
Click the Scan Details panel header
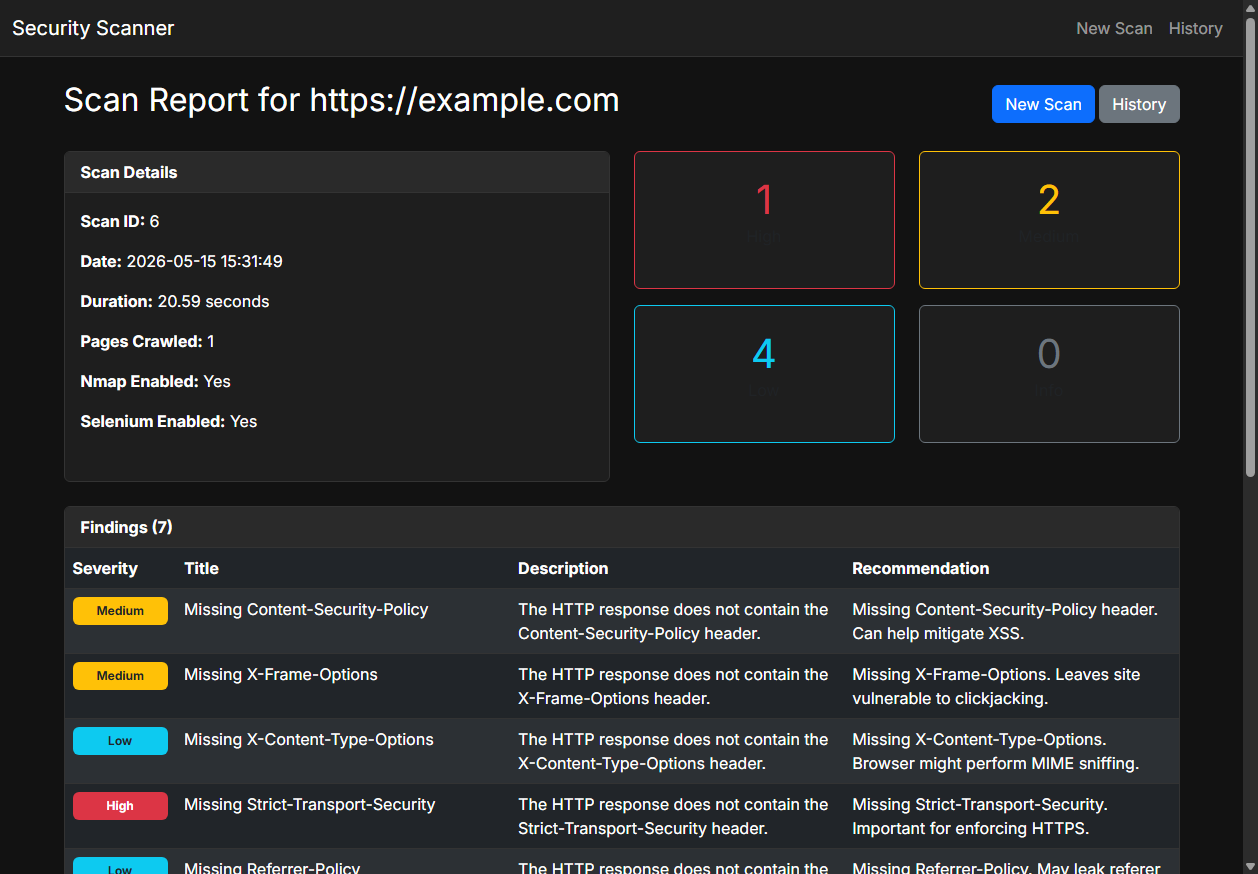pos(337,172)
